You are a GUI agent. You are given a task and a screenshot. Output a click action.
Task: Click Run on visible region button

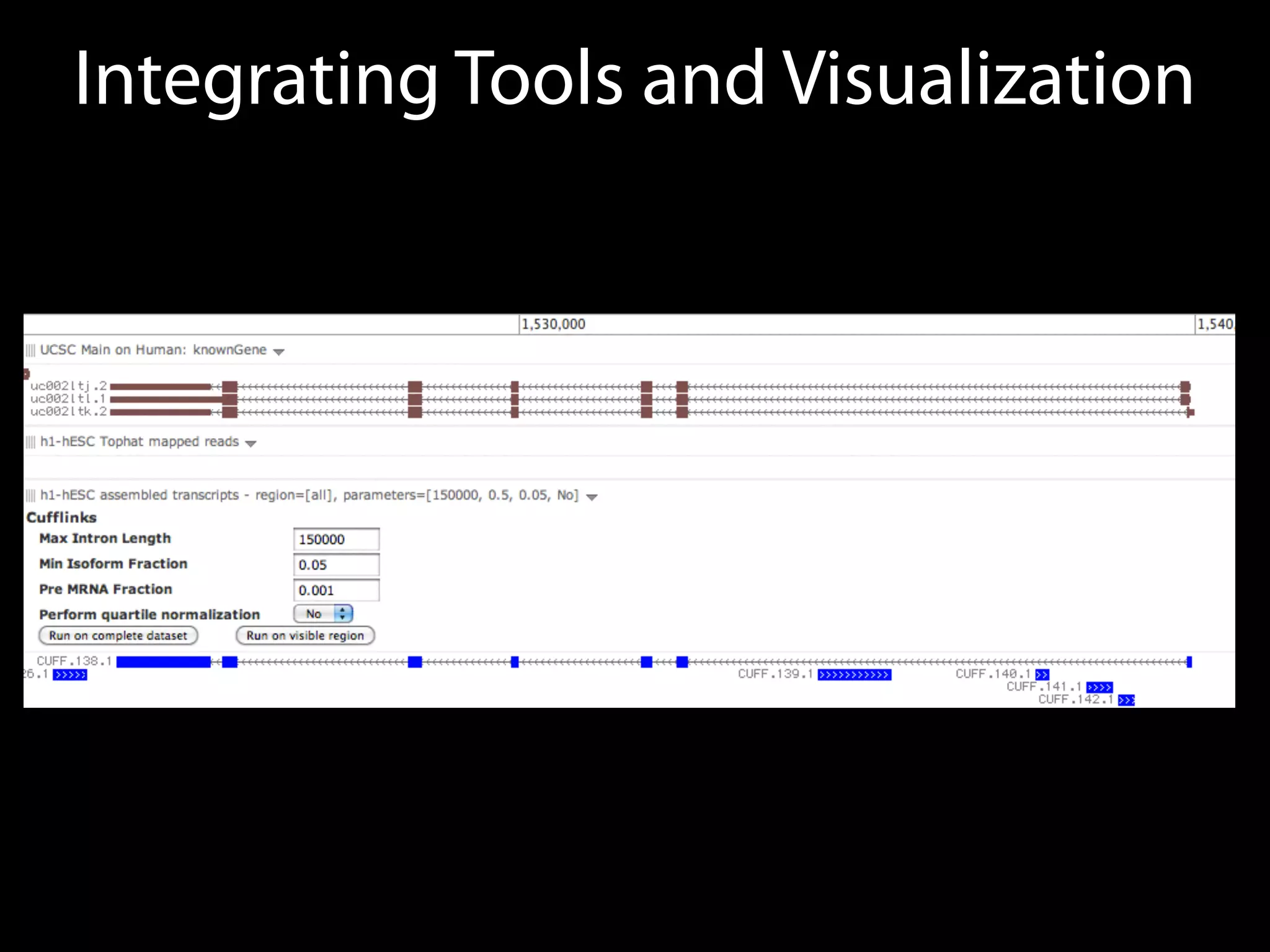coord(305,635)
